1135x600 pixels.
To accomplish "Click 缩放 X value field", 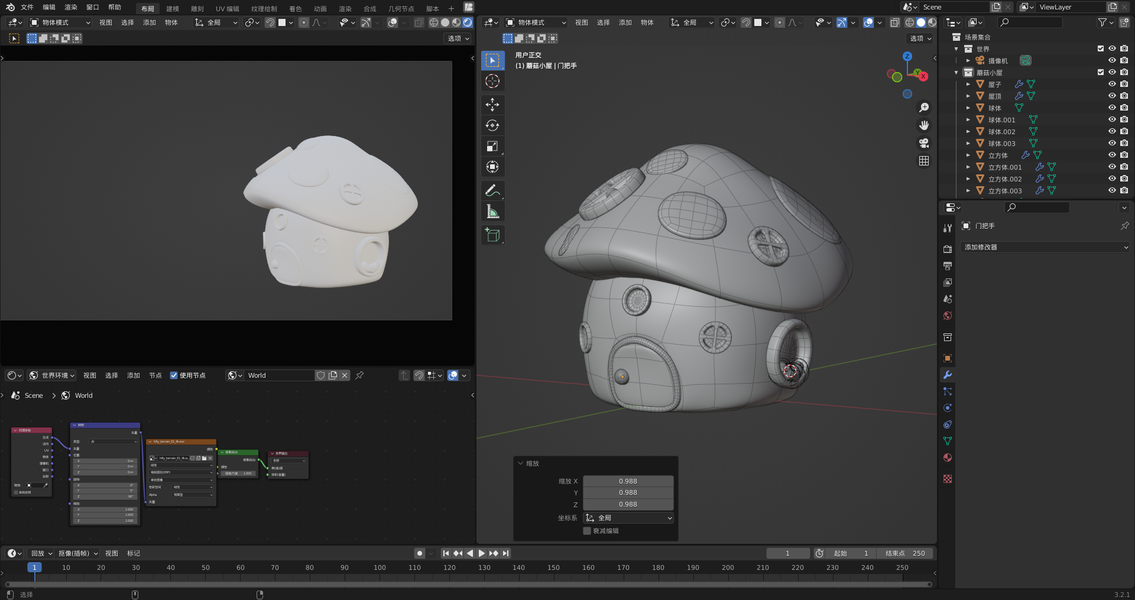I will point(628,481).
